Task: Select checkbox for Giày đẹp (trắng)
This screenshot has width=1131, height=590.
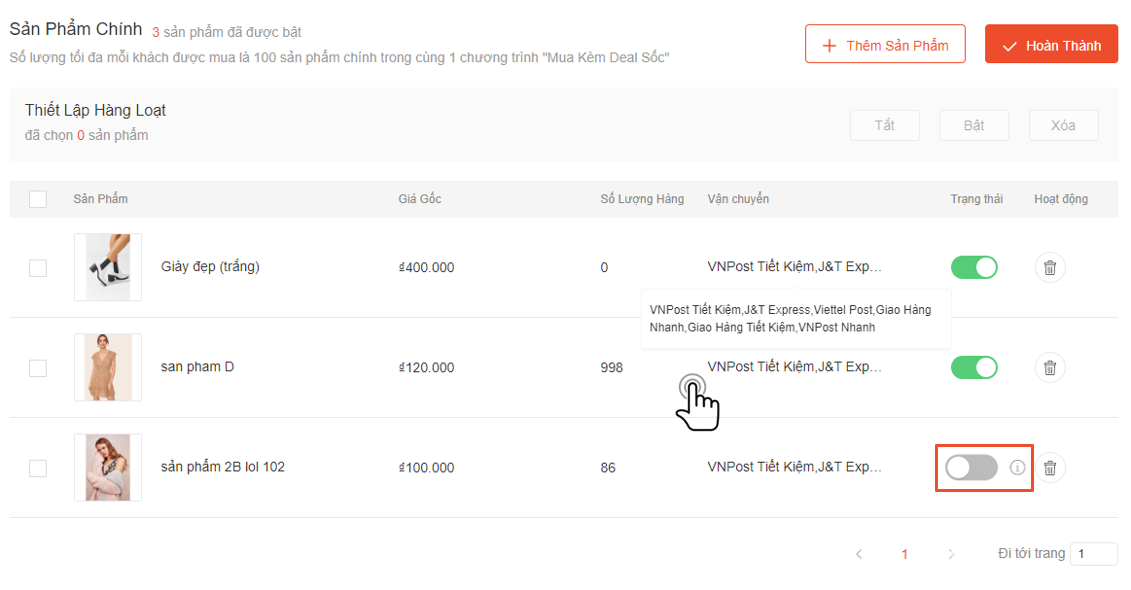Action: click(x=38, y=268)
